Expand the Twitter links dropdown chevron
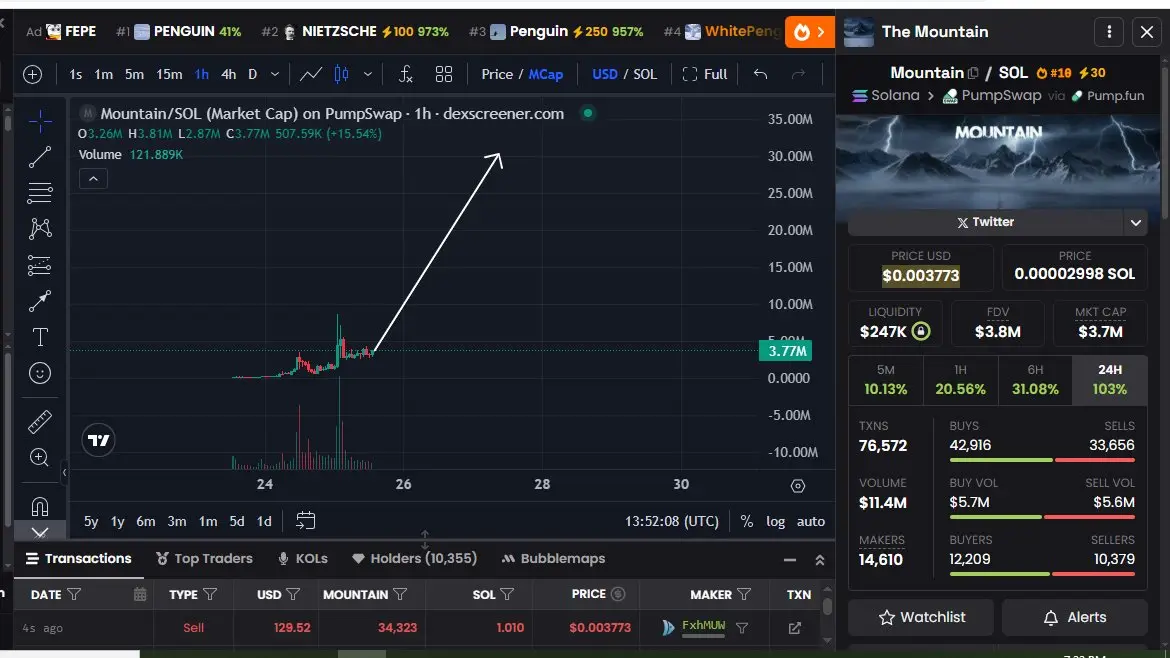The height and width of the screenshot is (658, 1170). (x=1135, y=222)
